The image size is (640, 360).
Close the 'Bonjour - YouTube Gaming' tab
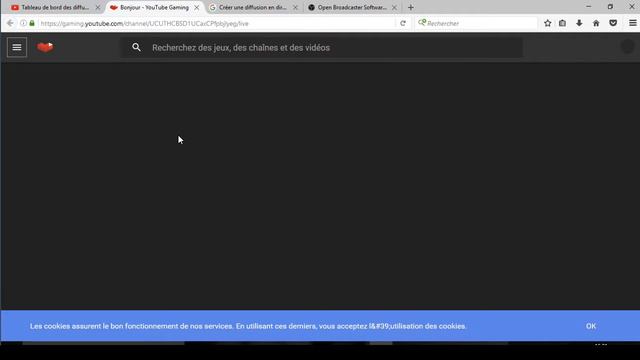coord(197,7)
